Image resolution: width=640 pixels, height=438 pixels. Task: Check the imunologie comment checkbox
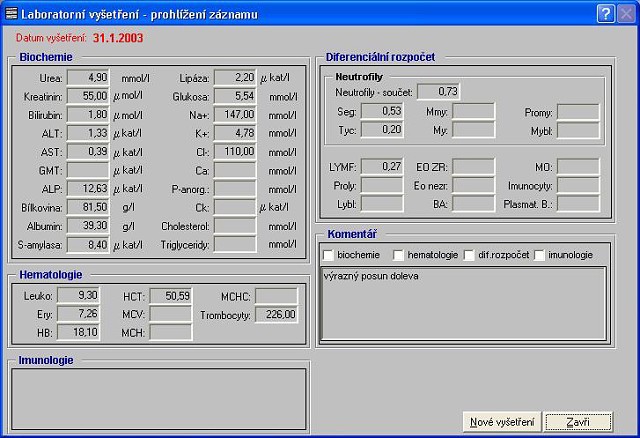539,255
